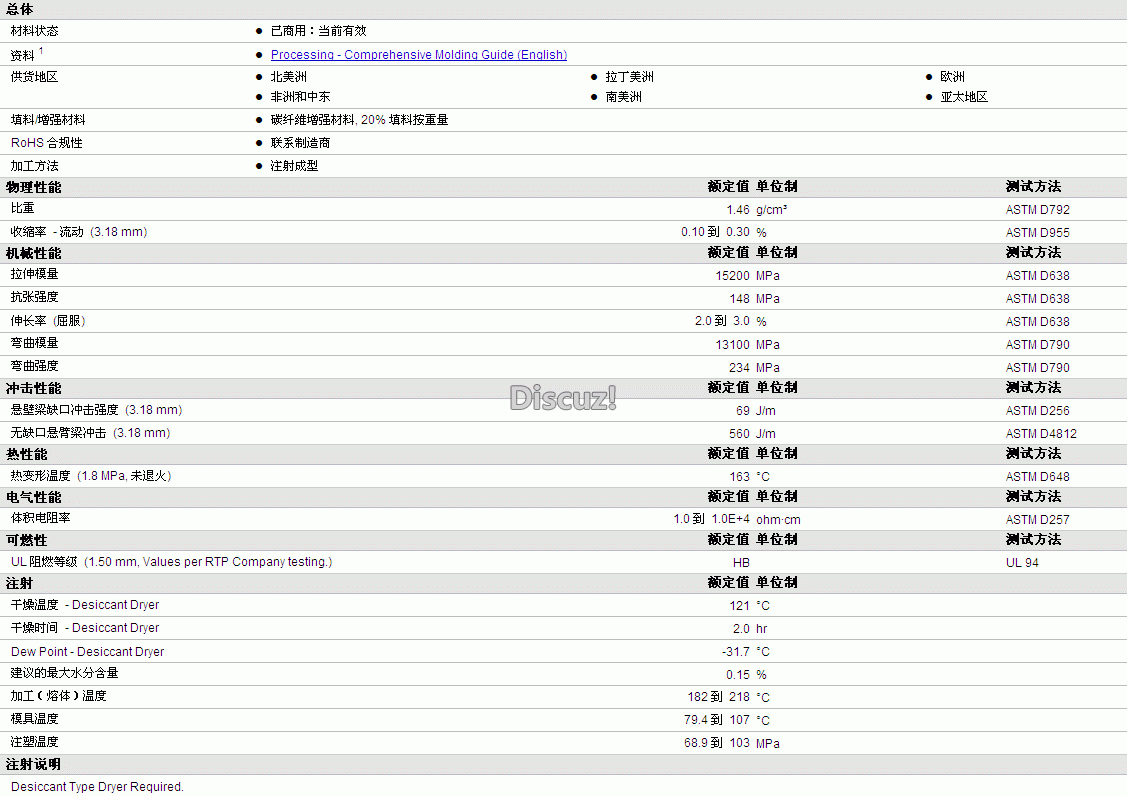
Task: Click the 电气性能 section header
Action: tap(34, 498)
